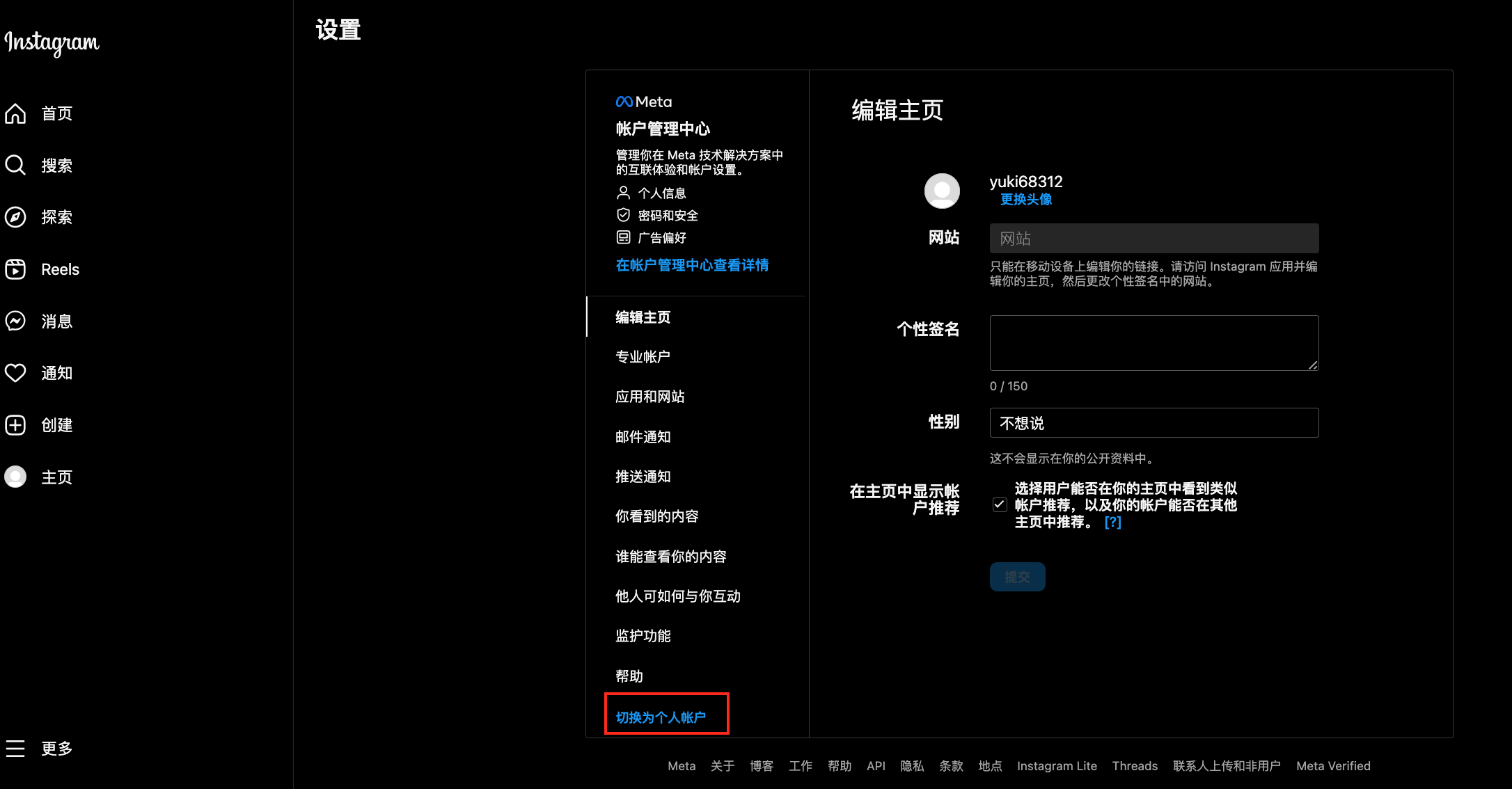Click the password and security shield icon
The height and width of the screenshot is (789, 1512).
coord(623,215)
